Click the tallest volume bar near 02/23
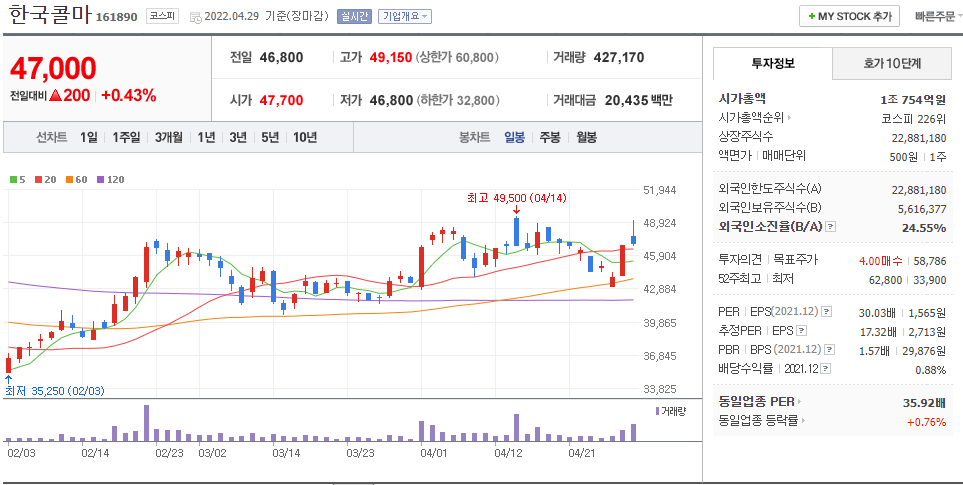Image resolution: width=963 pixels, height=485 pixels. click(146, 423)
